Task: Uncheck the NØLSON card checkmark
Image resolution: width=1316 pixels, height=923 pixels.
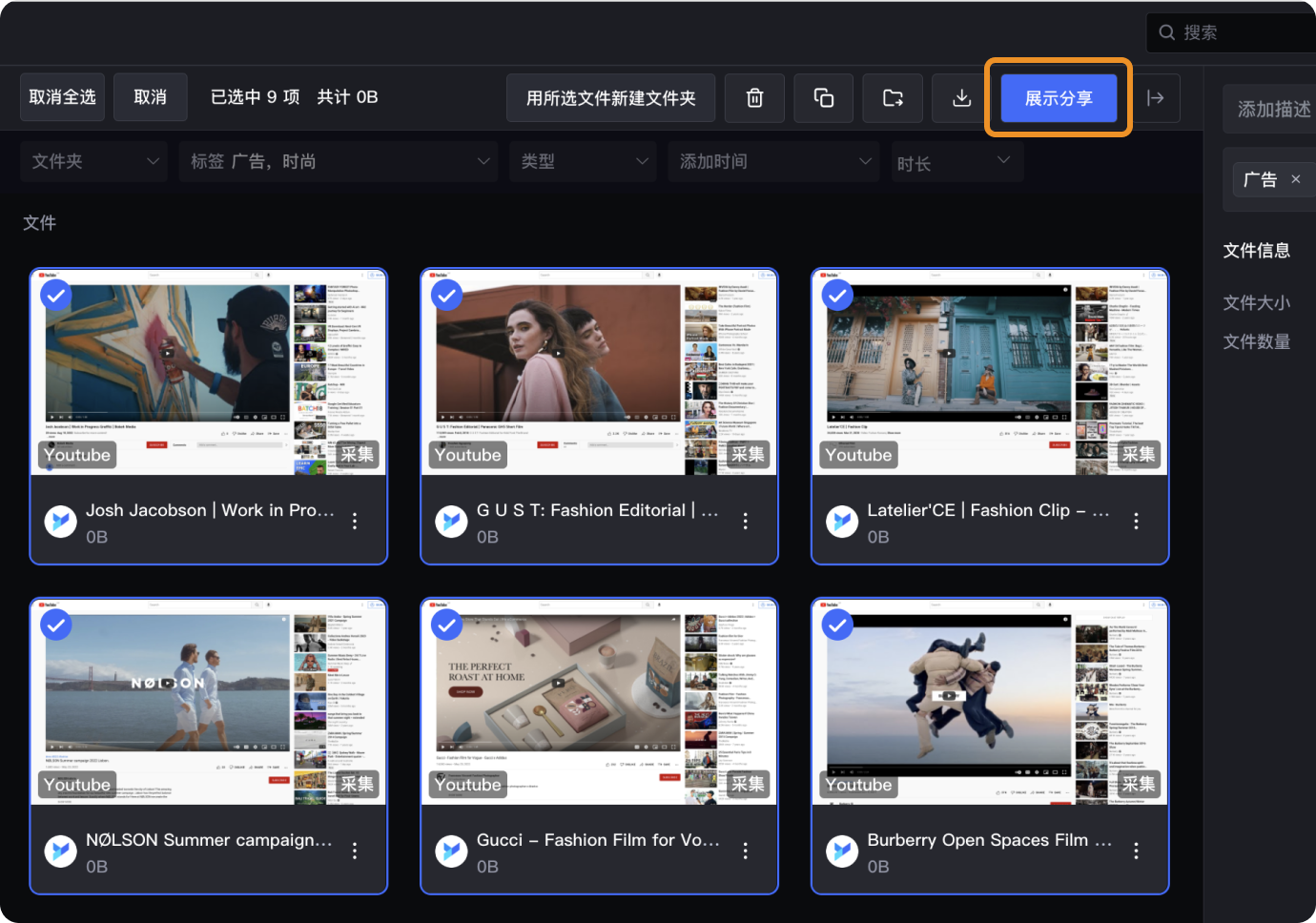Action: coord(56,626)
